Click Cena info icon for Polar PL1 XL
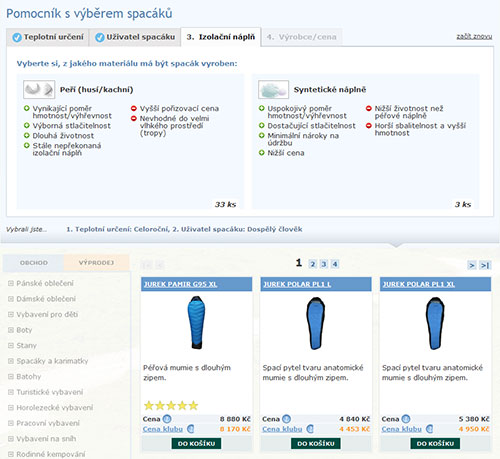Image resolution: width=500 pixels, height=459 pixels. click(406, 419)
